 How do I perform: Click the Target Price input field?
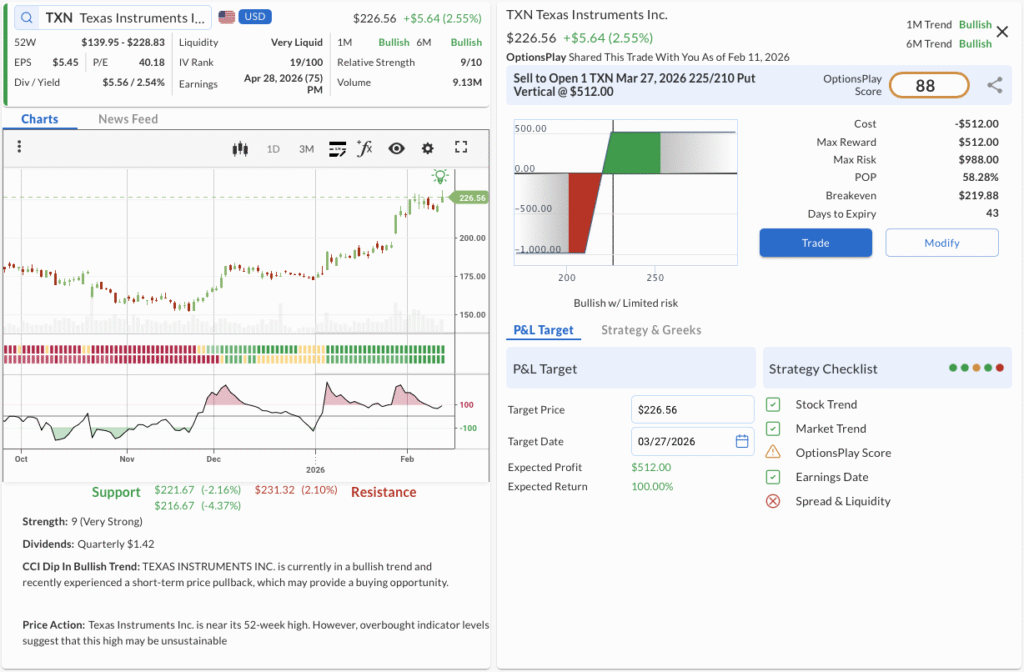pos(692,409)
